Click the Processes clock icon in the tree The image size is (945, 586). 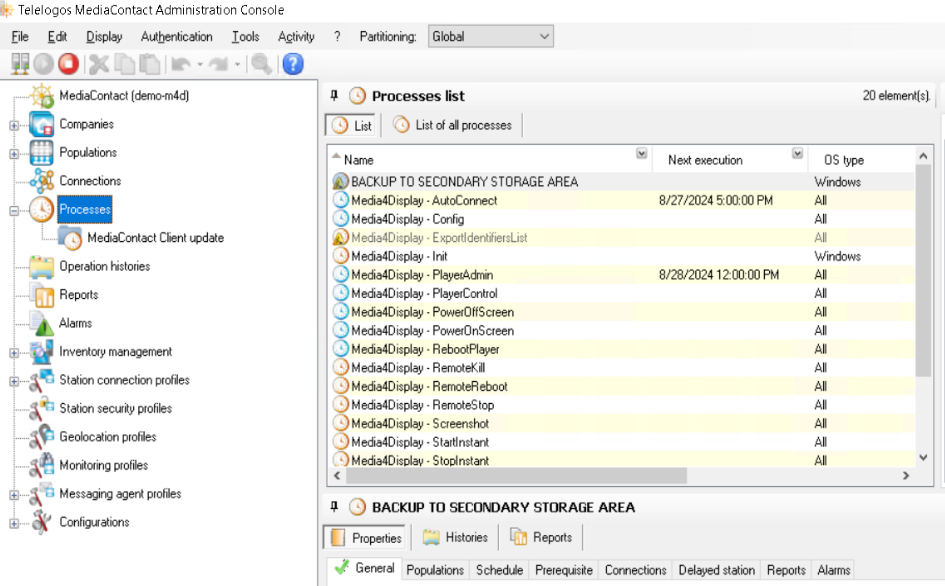point(42,209)
